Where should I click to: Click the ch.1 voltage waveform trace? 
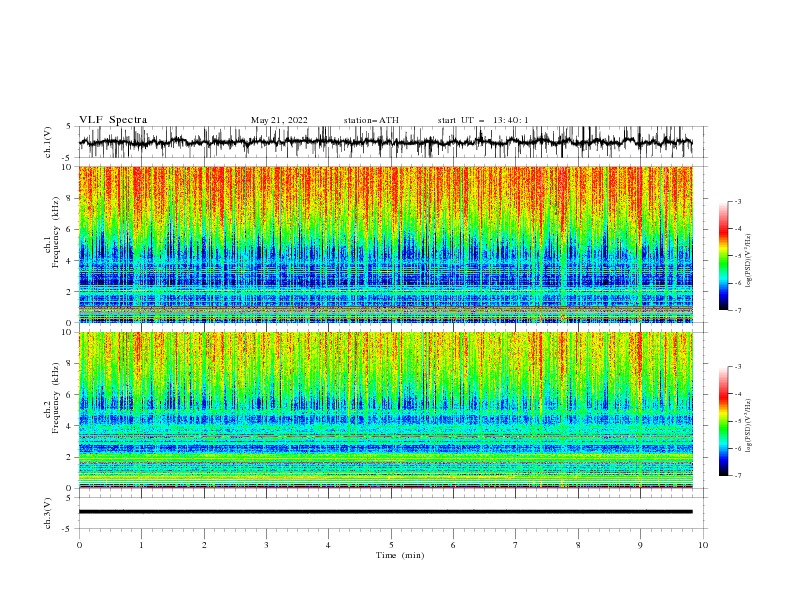pyautogui.click(x=385, y=142)
